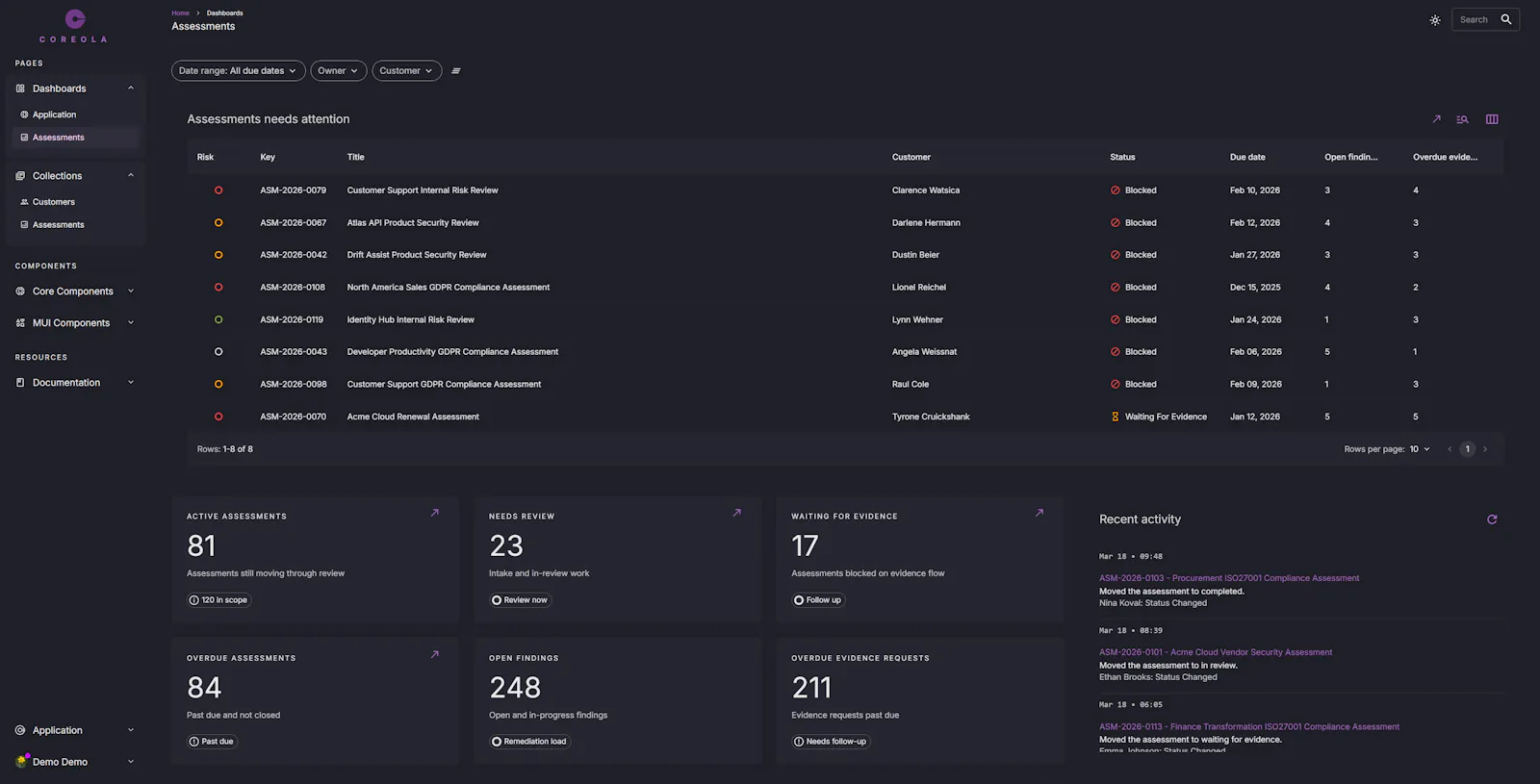Open the Waiting For Evidence card arrow
The width and height of the screenshot is (1540, 784).
point(1039,513)
